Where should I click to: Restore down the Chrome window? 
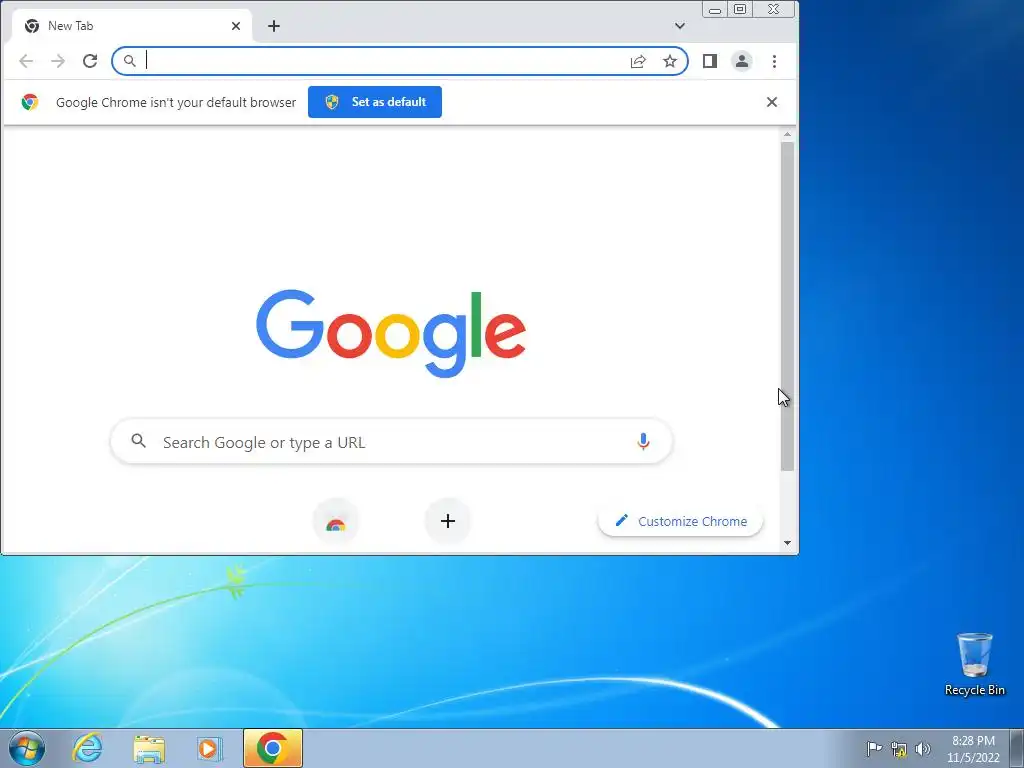740,10
